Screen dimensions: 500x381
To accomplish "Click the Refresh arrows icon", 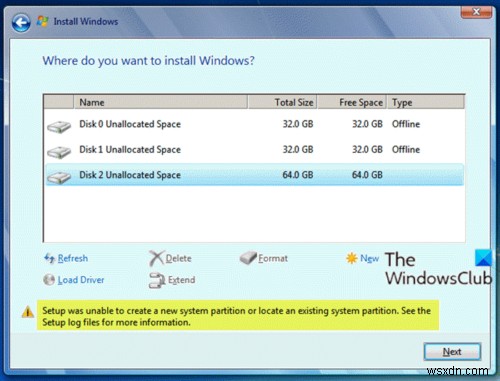I will point(49,258).
